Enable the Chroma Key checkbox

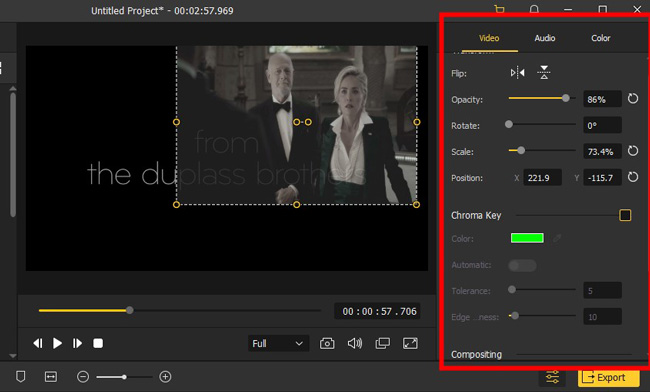[x=625, y=215]
